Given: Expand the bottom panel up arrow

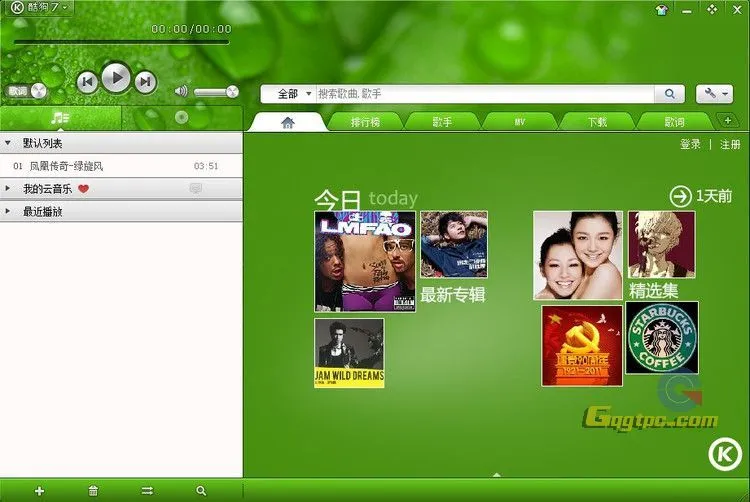Looking at the screenshot, I should (x=496, y=475).
